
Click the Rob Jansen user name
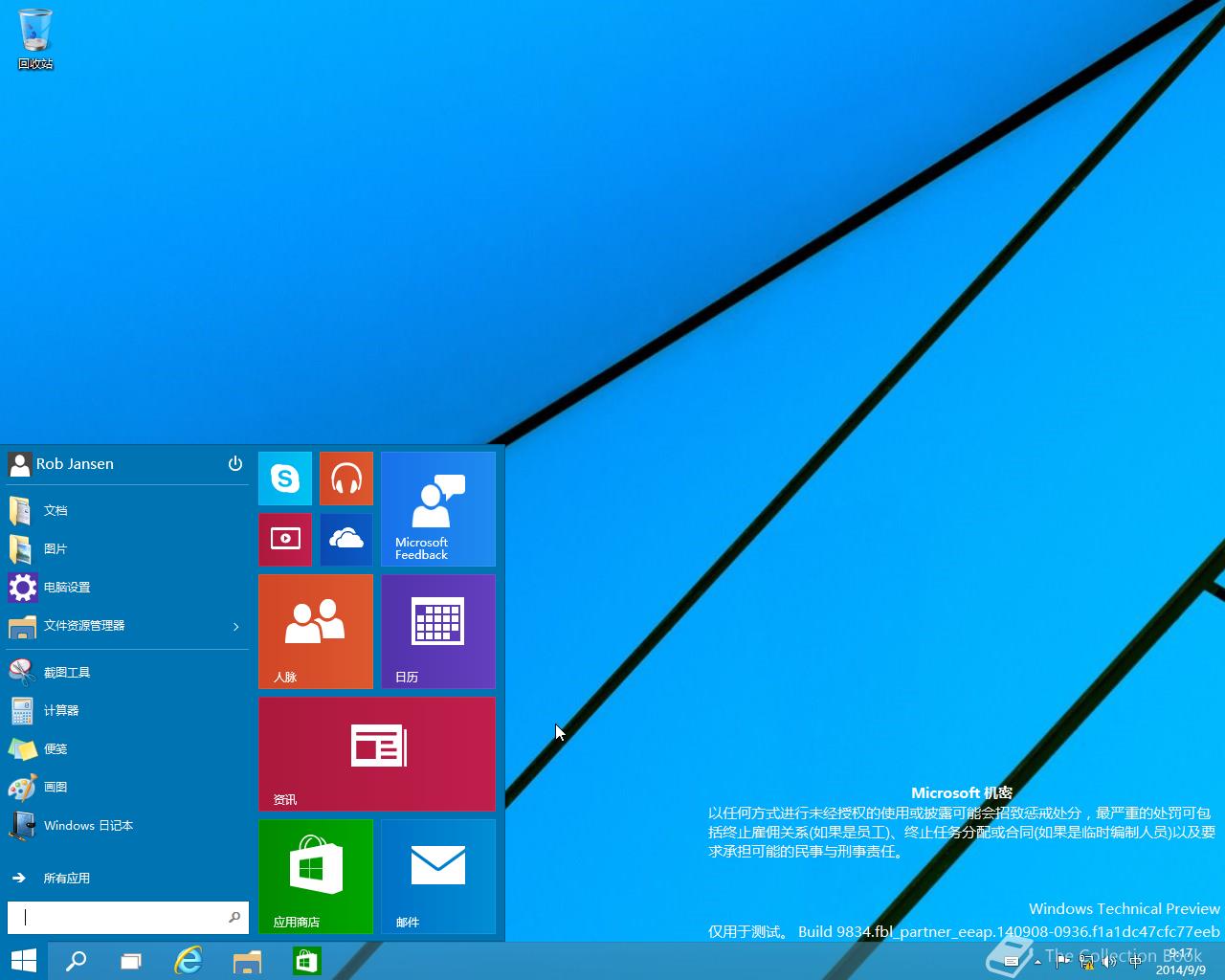[x=75, y=463]
